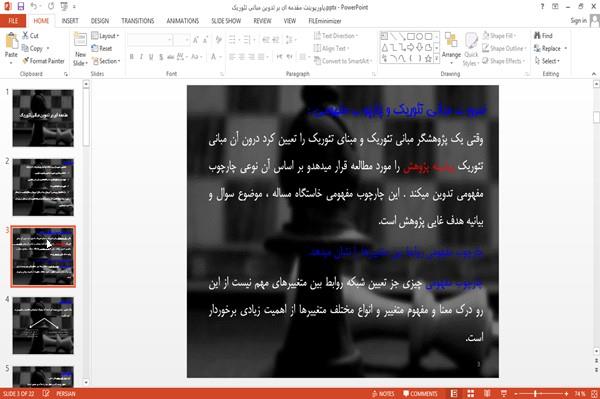Start Slide Show from status bar icon
The width and height of the screenshot is (600, 399).
click(x=504, y=394)
